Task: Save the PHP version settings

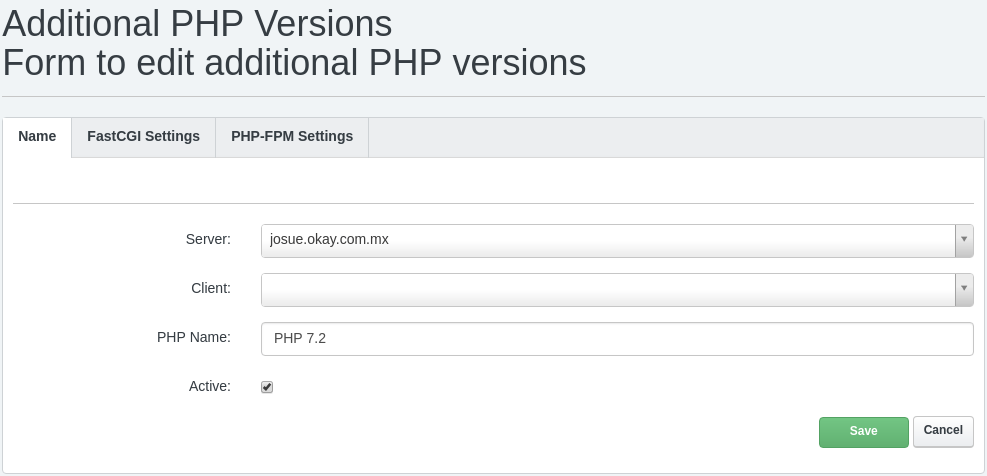Action: pyautogui.click(x=864, y=432)
